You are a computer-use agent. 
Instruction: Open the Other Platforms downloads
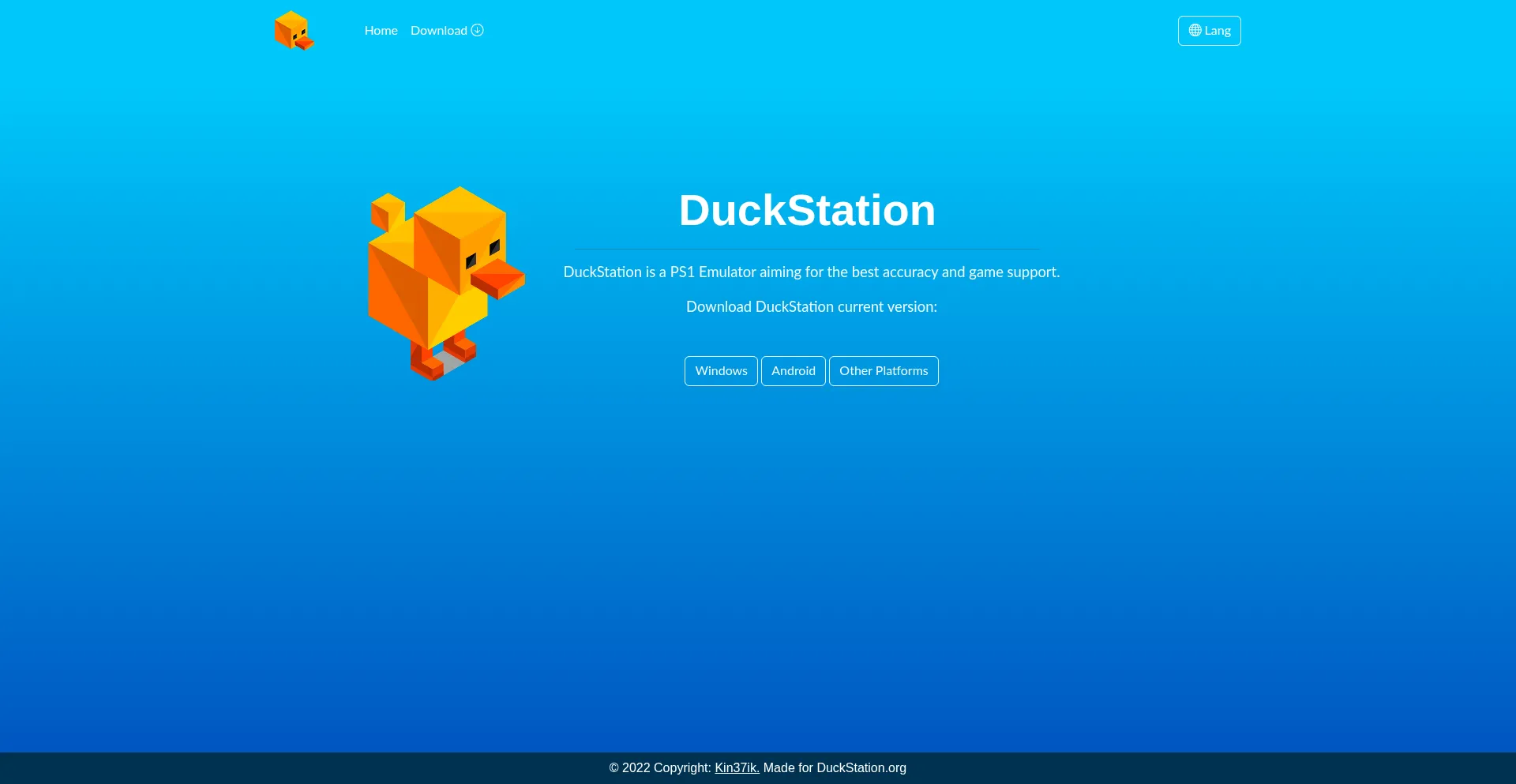click(883, 371)
